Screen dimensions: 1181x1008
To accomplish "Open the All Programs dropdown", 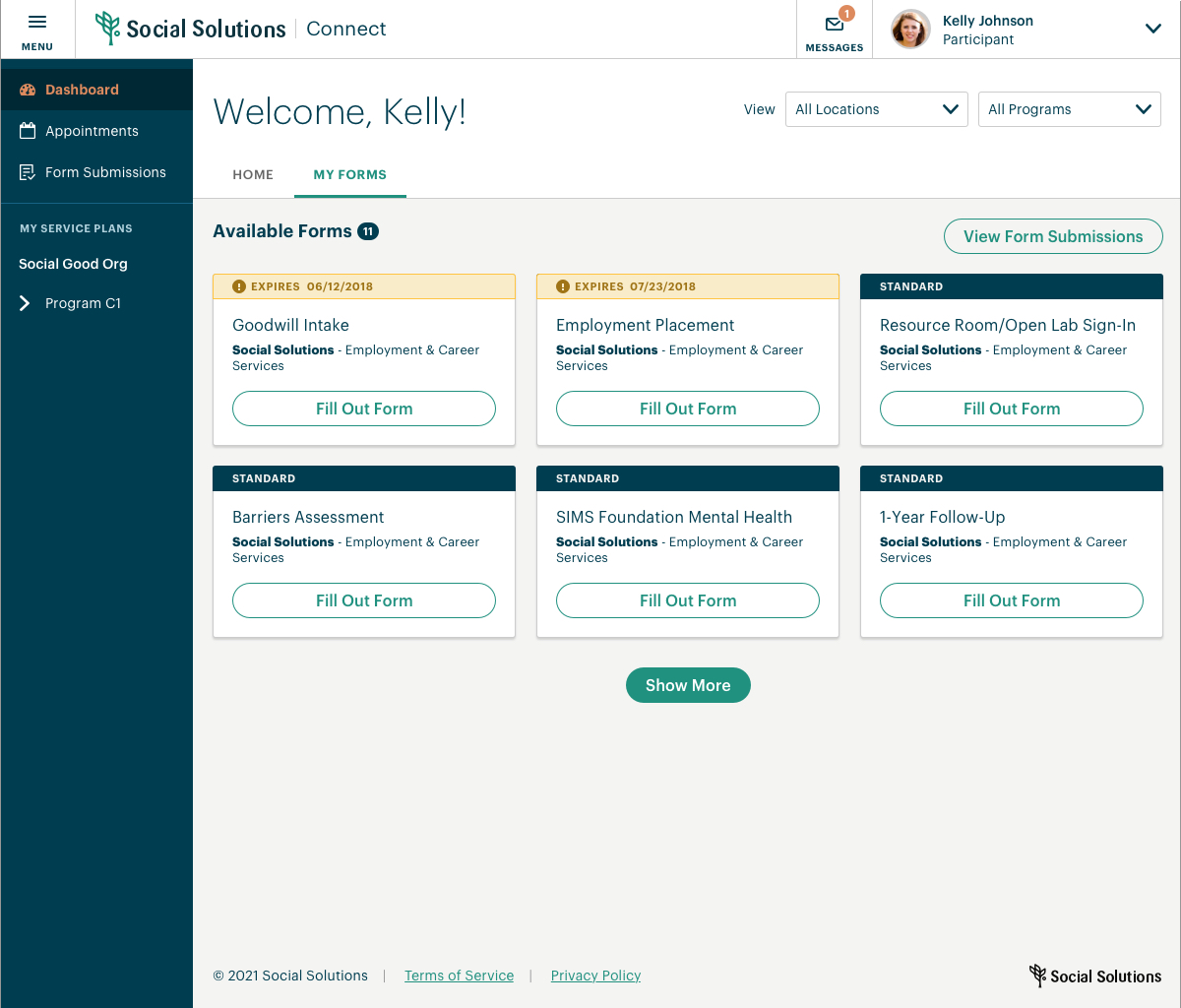I will 1070,109.
